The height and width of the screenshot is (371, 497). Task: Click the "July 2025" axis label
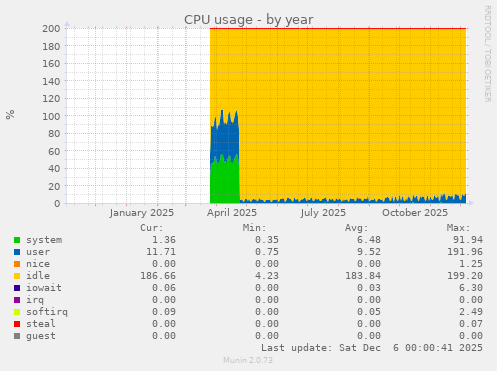coord(323,213)
